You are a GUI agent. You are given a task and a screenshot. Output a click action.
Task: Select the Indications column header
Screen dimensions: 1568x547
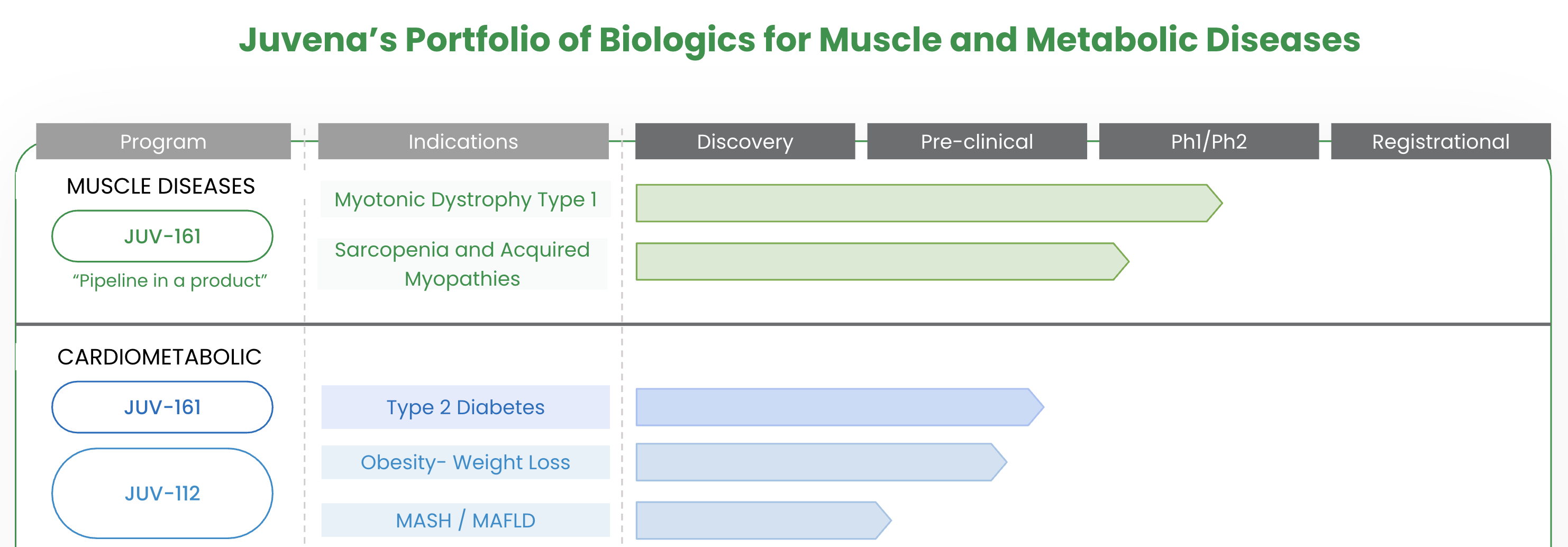462,141
